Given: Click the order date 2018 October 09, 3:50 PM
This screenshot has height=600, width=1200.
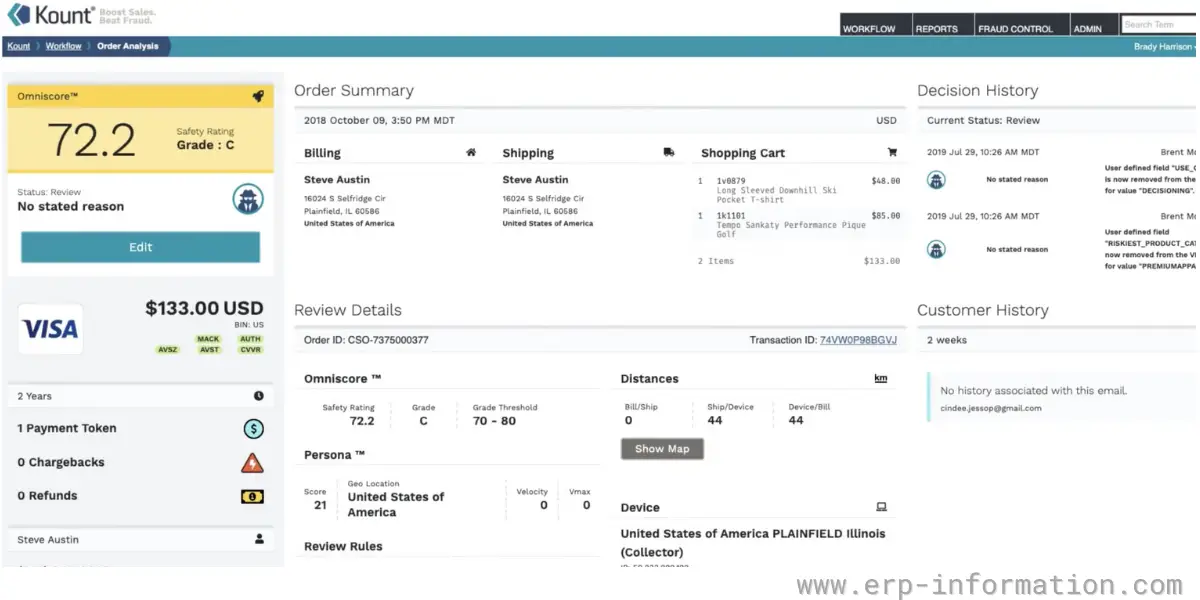Looking at the screenshot, I should tap(379, 120).
